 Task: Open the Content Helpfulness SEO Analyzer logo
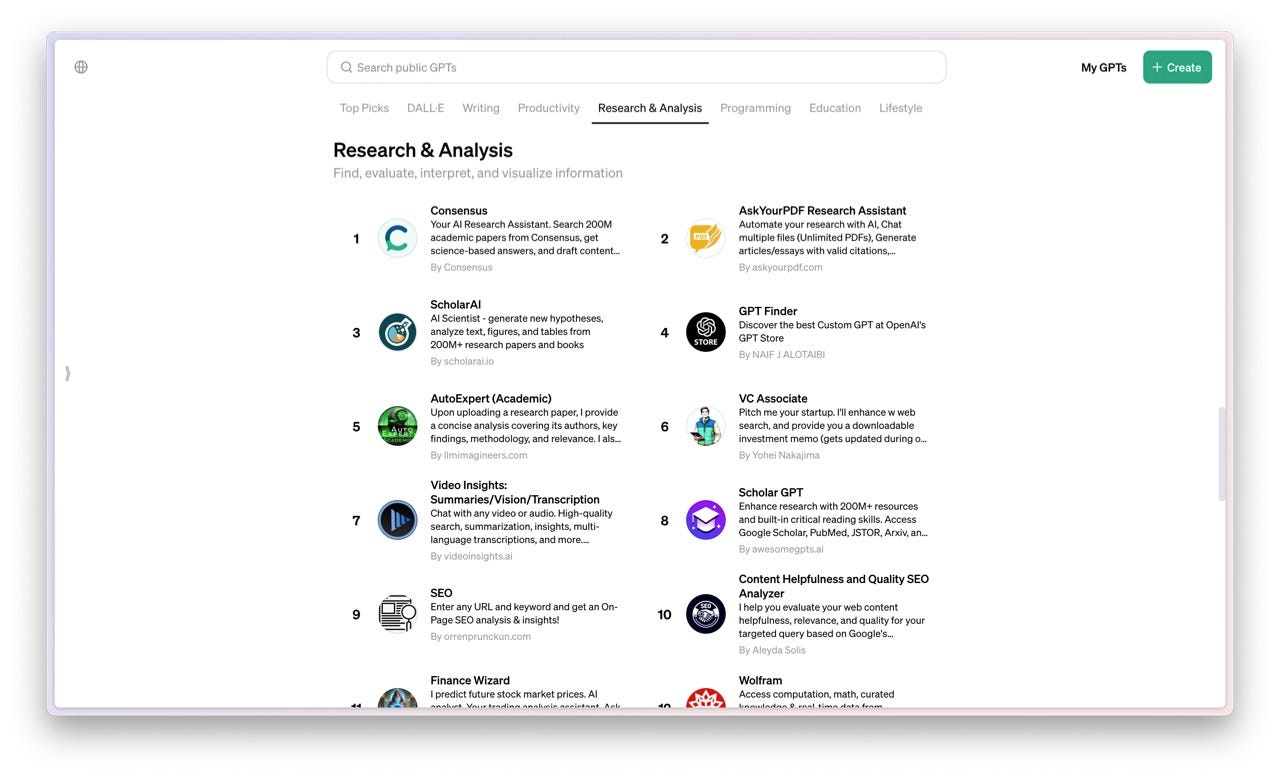click(x=705, y=614)
